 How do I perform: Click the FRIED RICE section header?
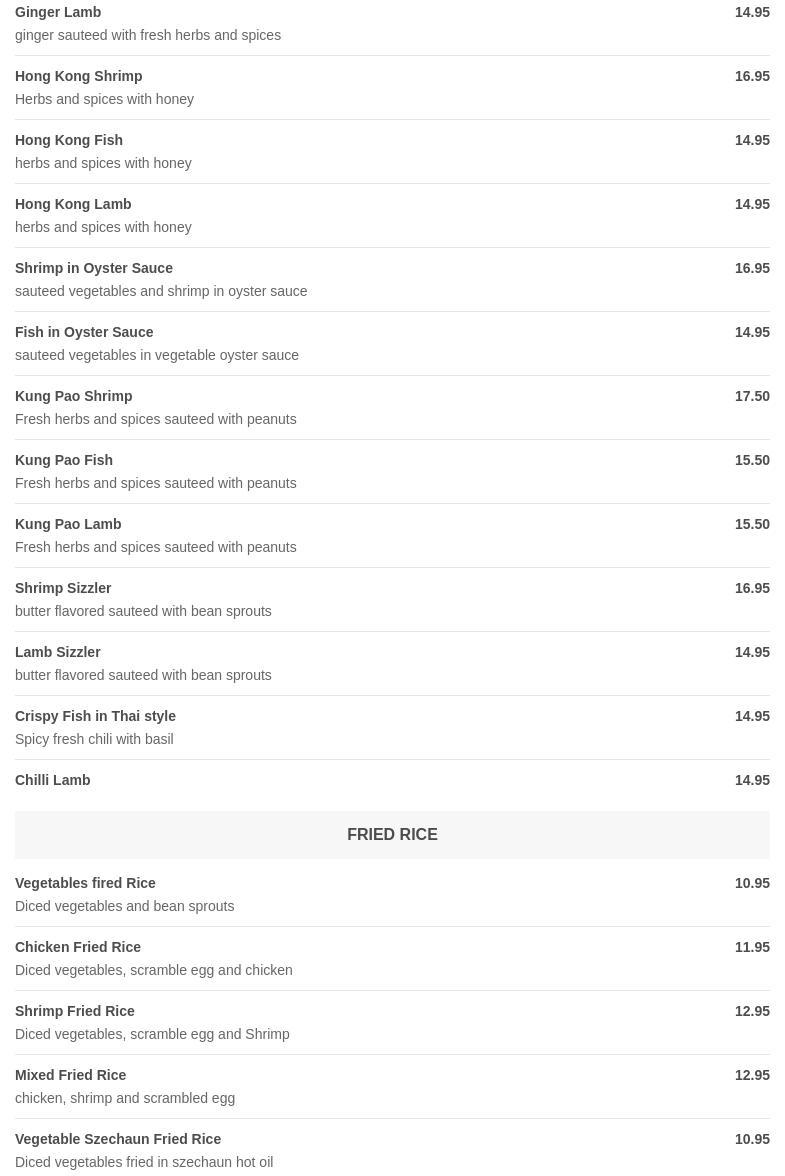point(392,834)
